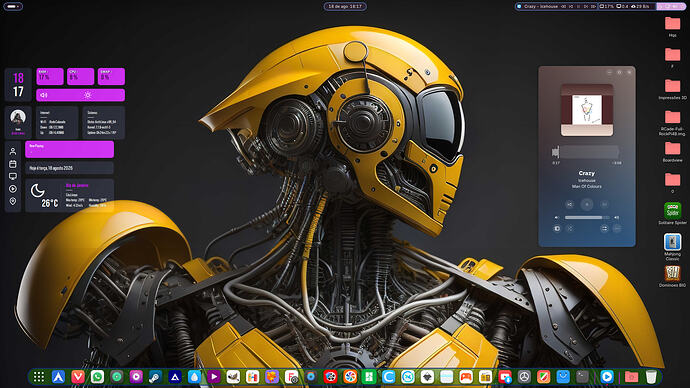690x388 pixels.
Task: Click the Now Playing purple widget
Action: click(70, 149)
